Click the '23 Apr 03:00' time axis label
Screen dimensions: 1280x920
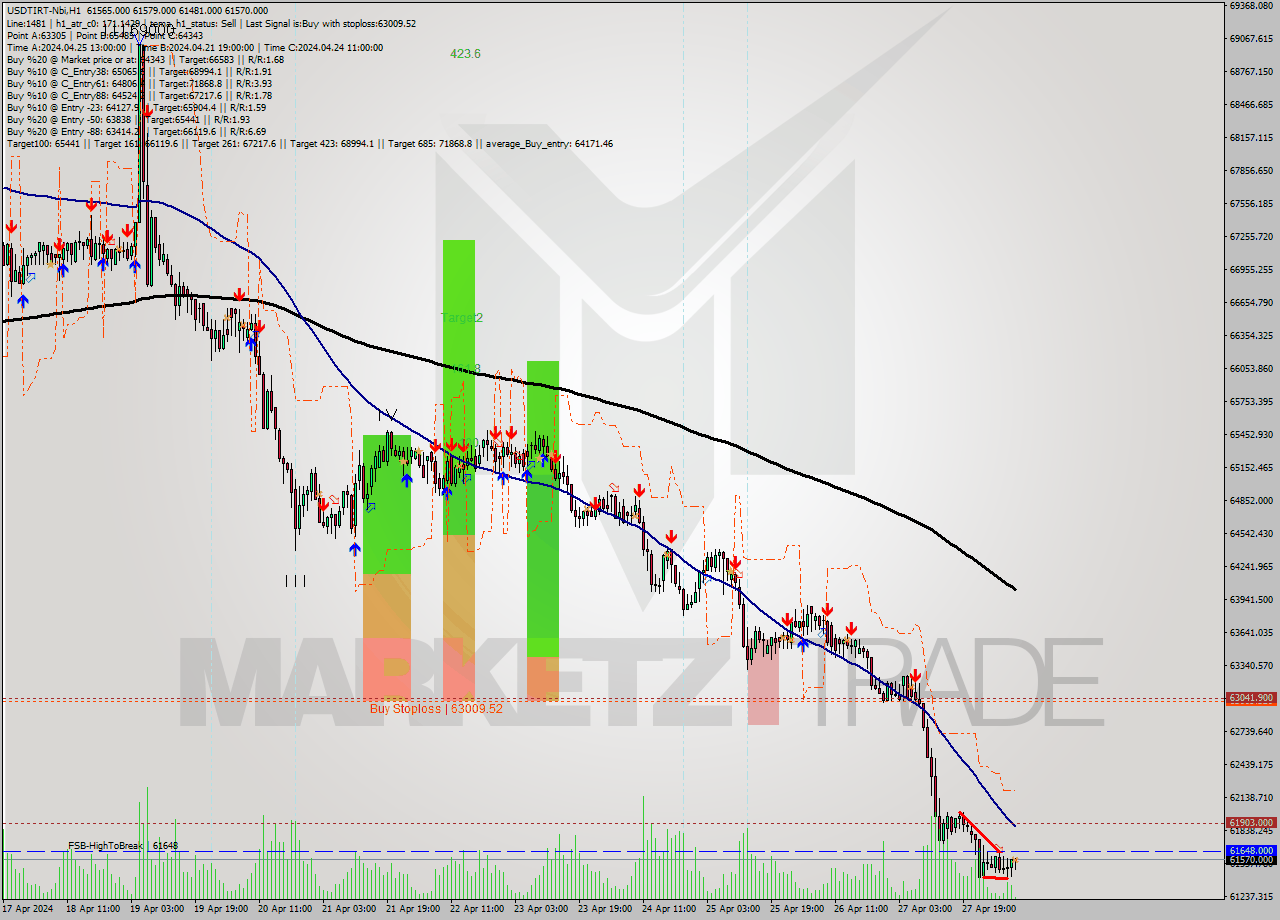(x=539, y=910)
